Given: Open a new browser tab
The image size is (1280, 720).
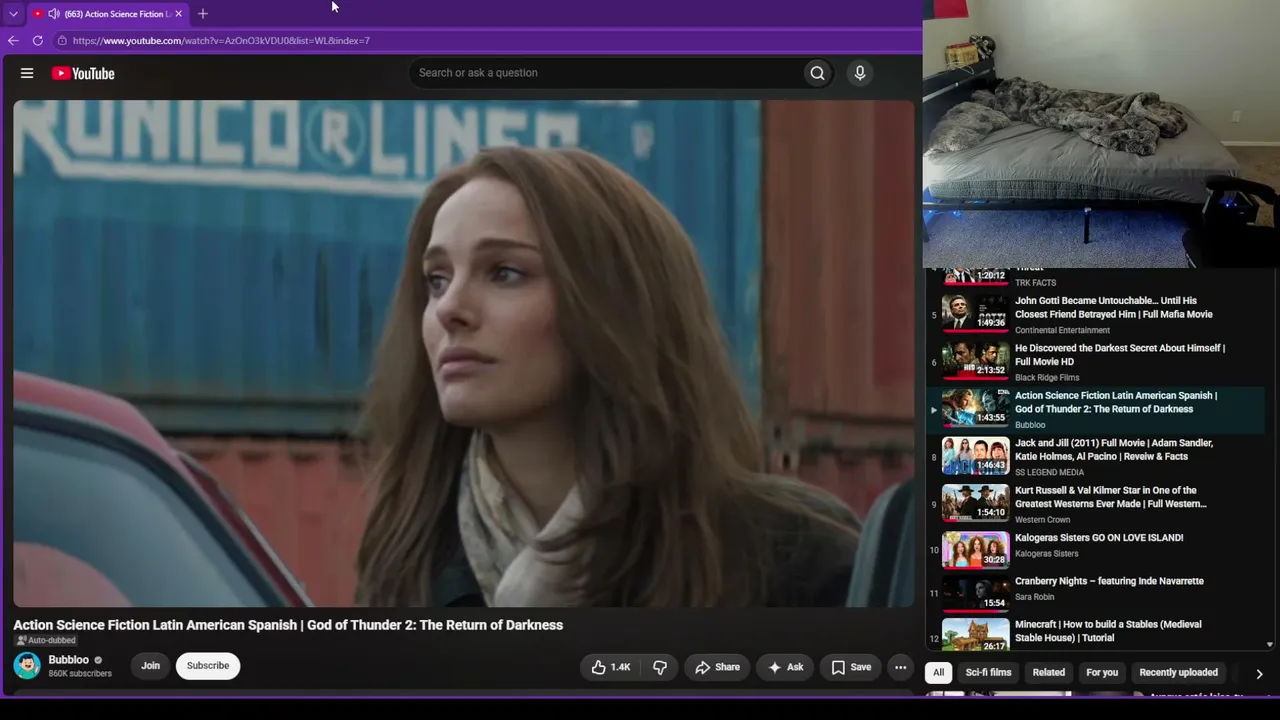Looking at the screenshot, I should pyautogui.click(x=203, y=14).
